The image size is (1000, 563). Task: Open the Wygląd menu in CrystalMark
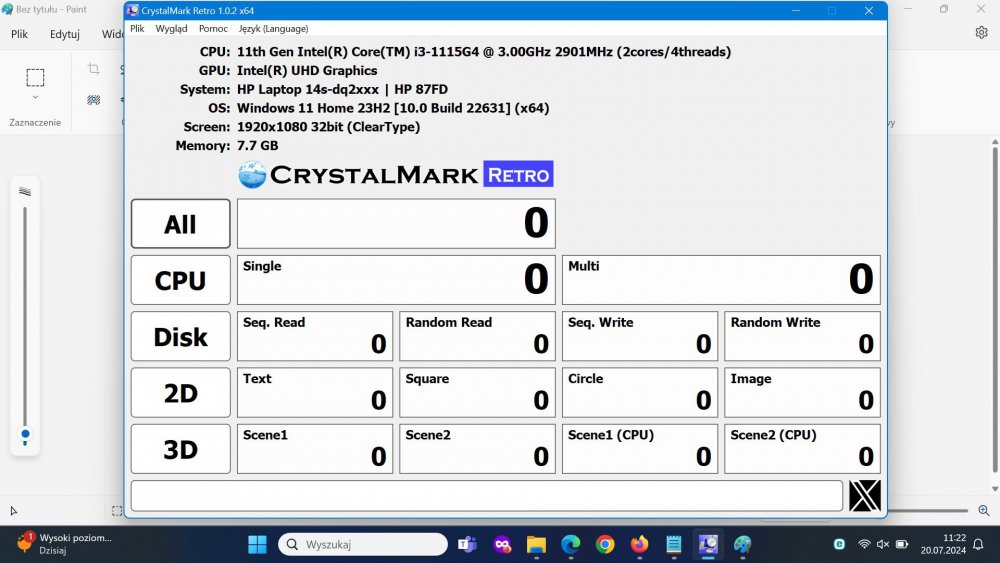tap(171, 29)
